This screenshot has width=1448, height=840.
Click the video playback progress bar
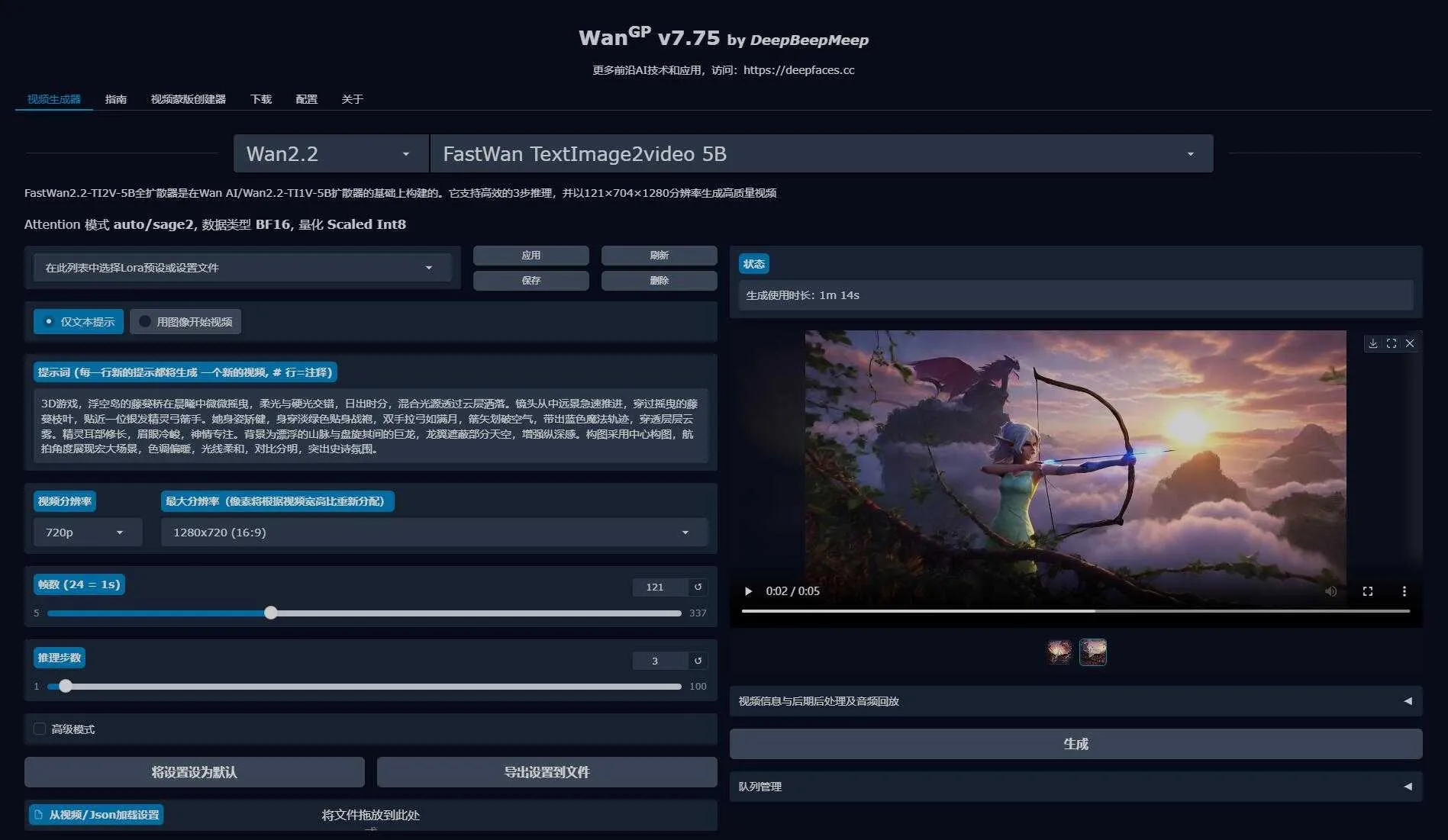pyautogui.click(x=1076, y=611)
